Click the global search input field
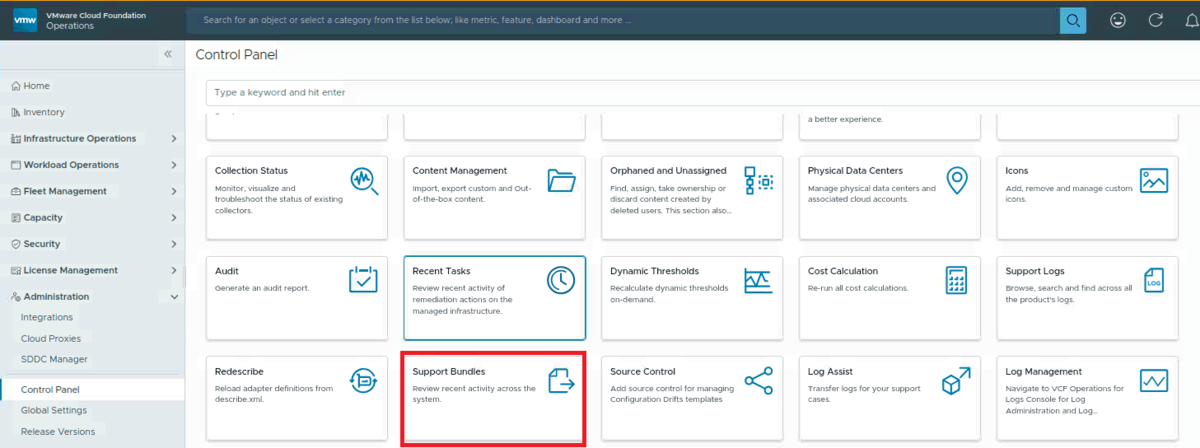 click(623, 20)
